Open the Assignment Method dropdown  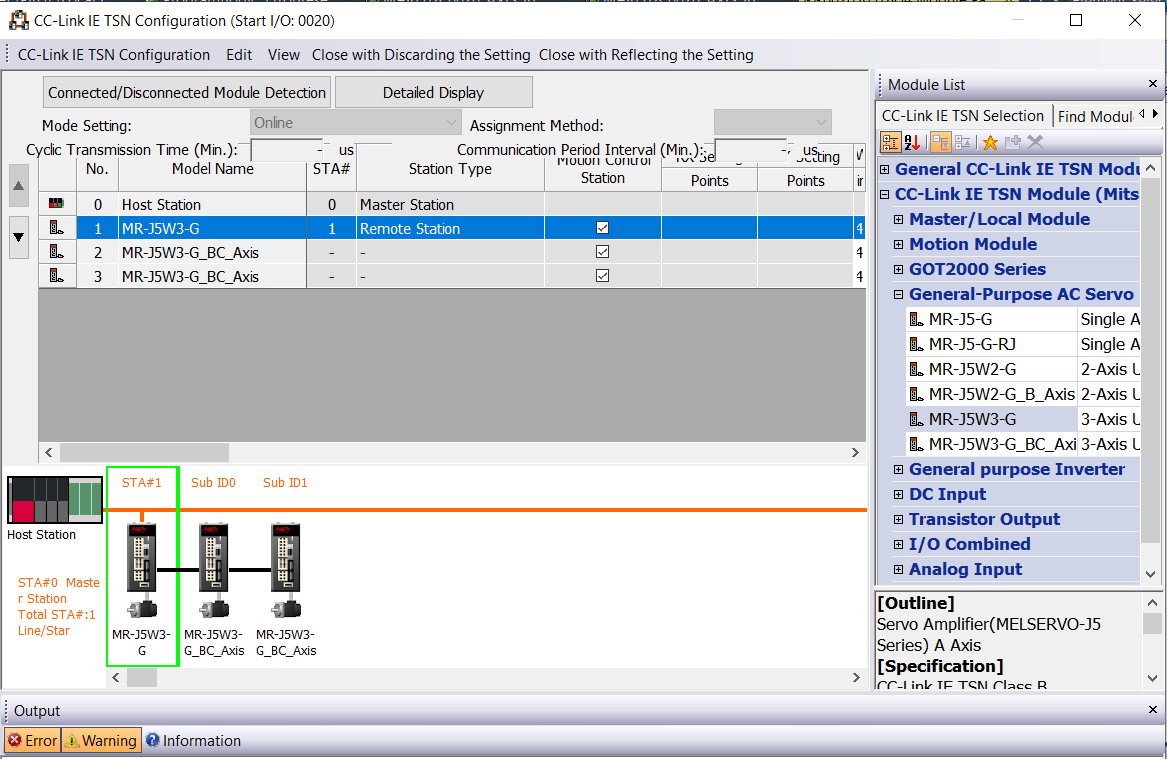773,122
